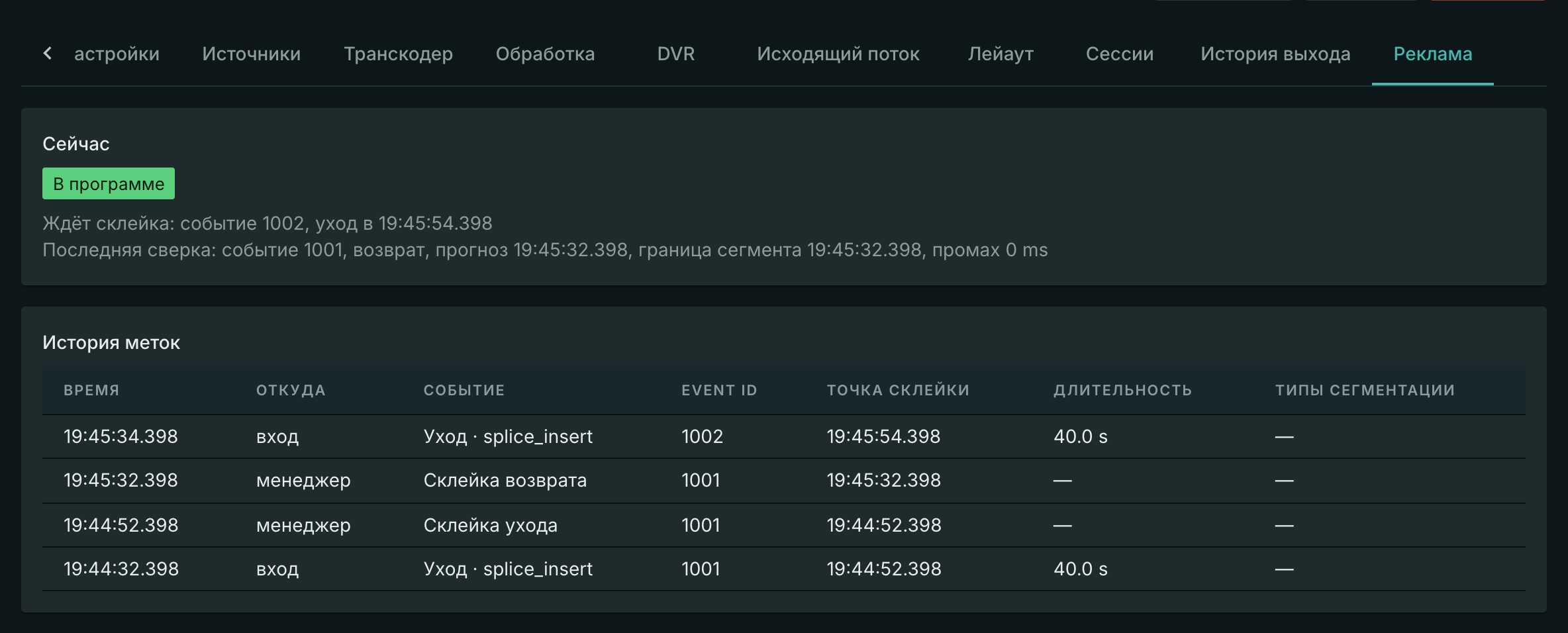The height and width of the screenshot is (633, 1568).
Task: Go to the История выхода tab
Action: coord(1275,54)
